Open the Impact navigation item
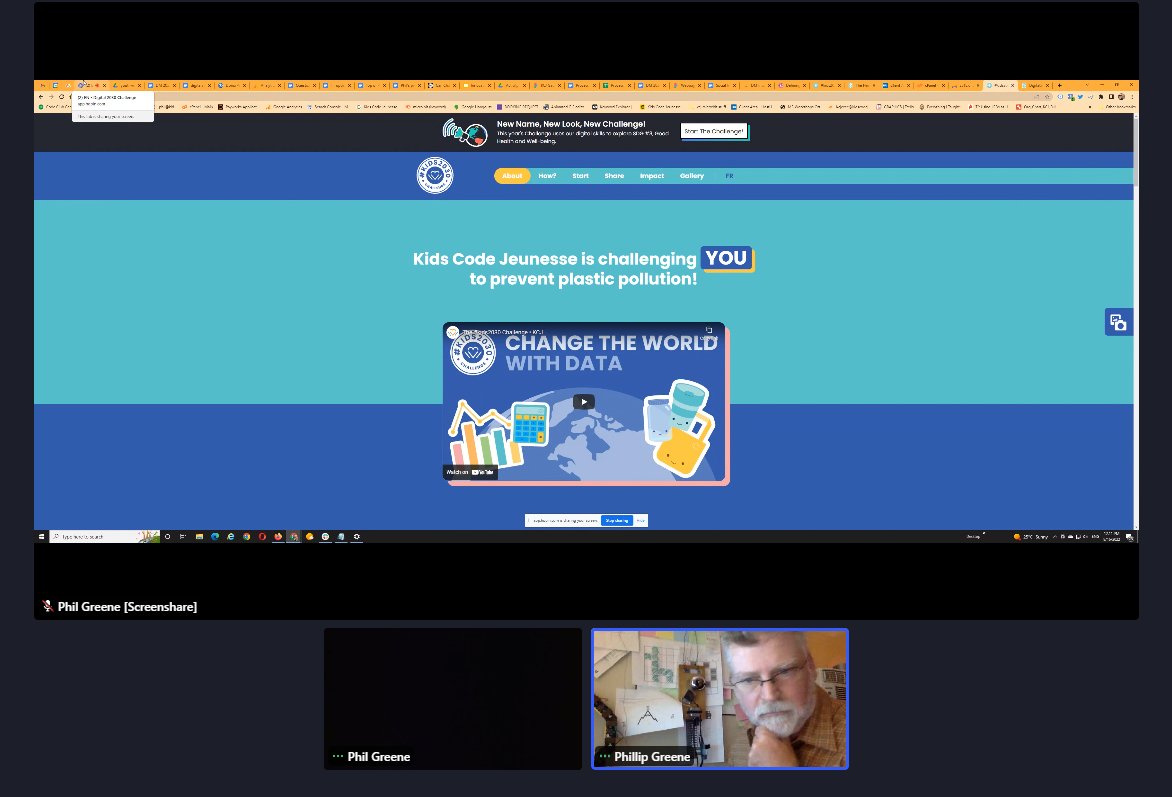 652,176
